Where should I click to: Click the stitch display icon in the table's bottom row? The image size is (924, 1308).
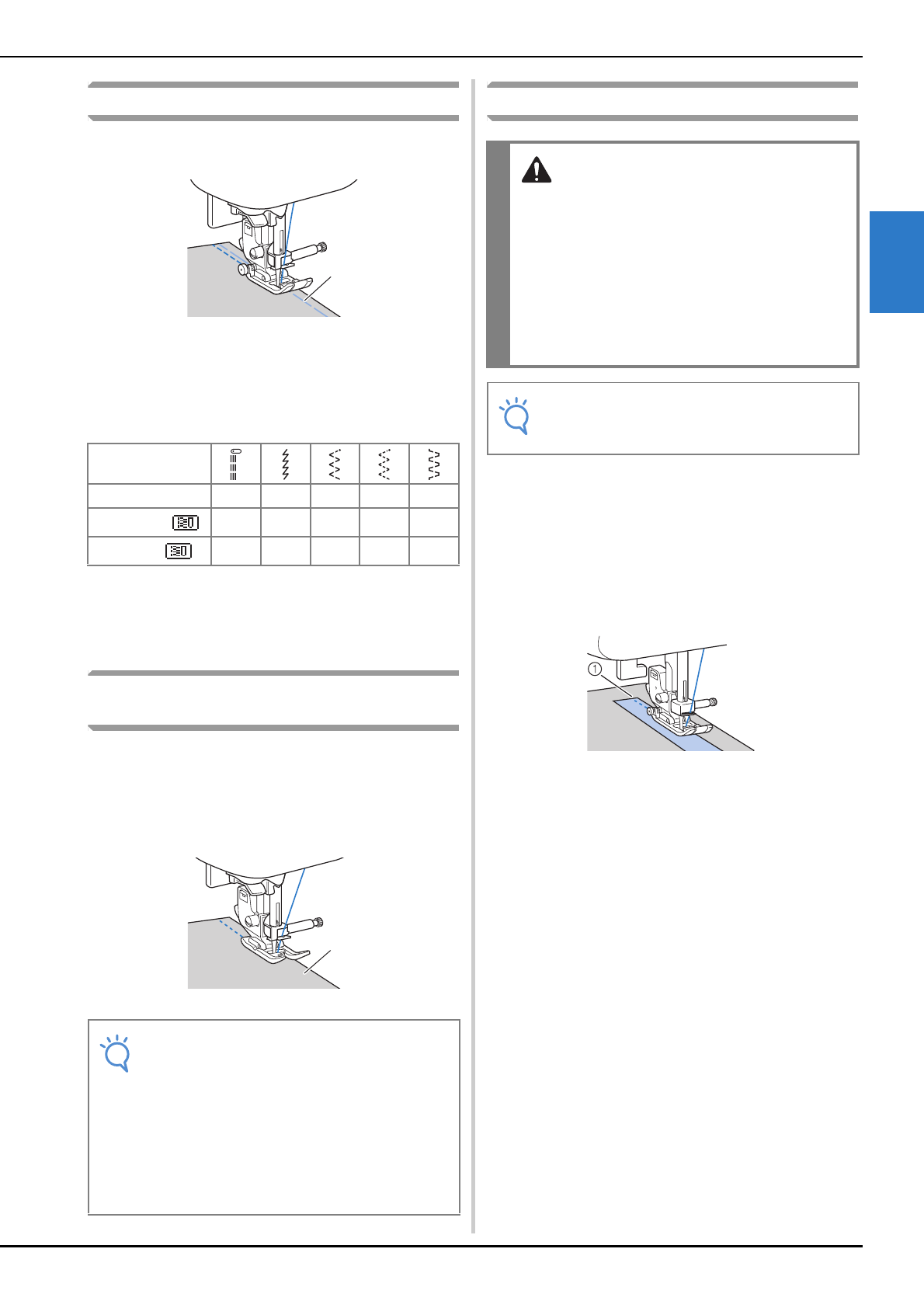click(x=179, y=551)
